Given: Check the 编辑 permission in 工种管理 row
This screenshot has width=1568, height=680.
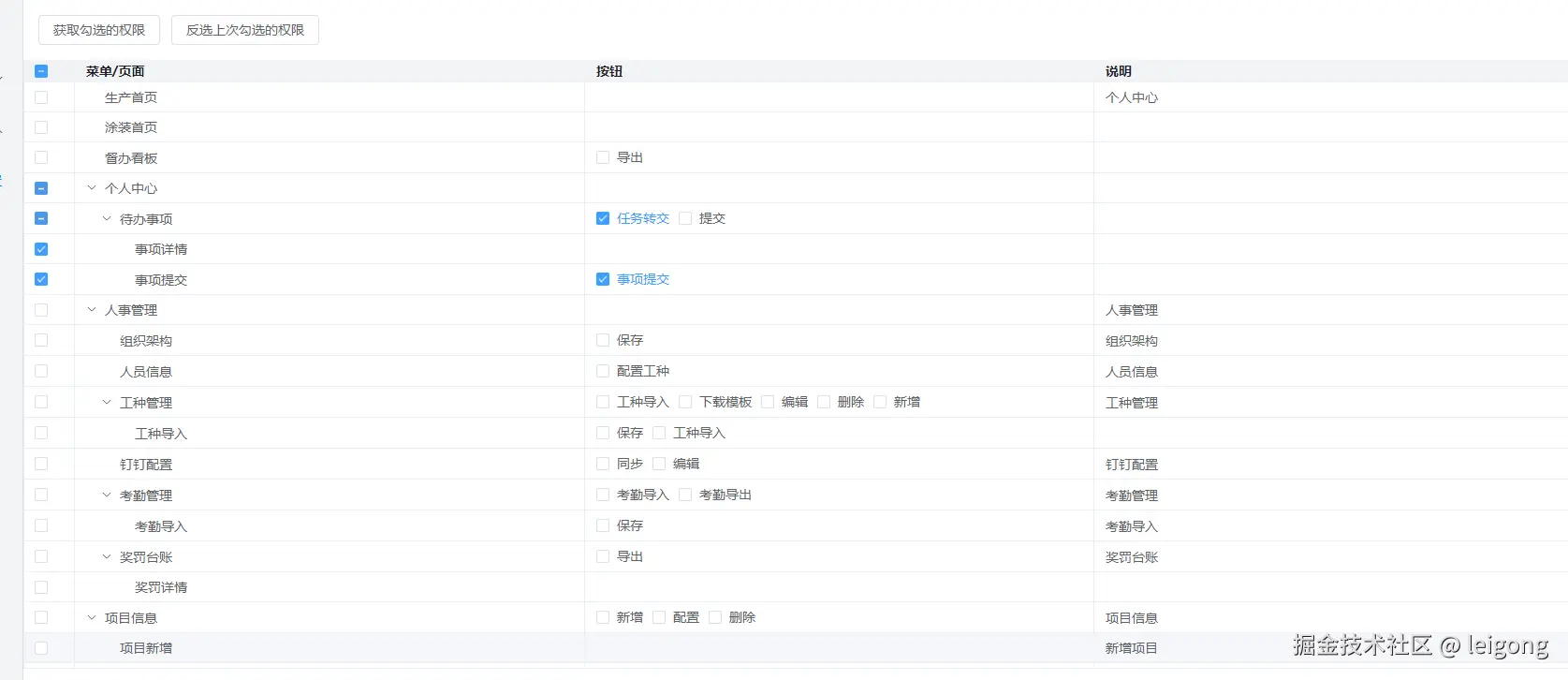Looking at the screenshot, I should 768,402.
